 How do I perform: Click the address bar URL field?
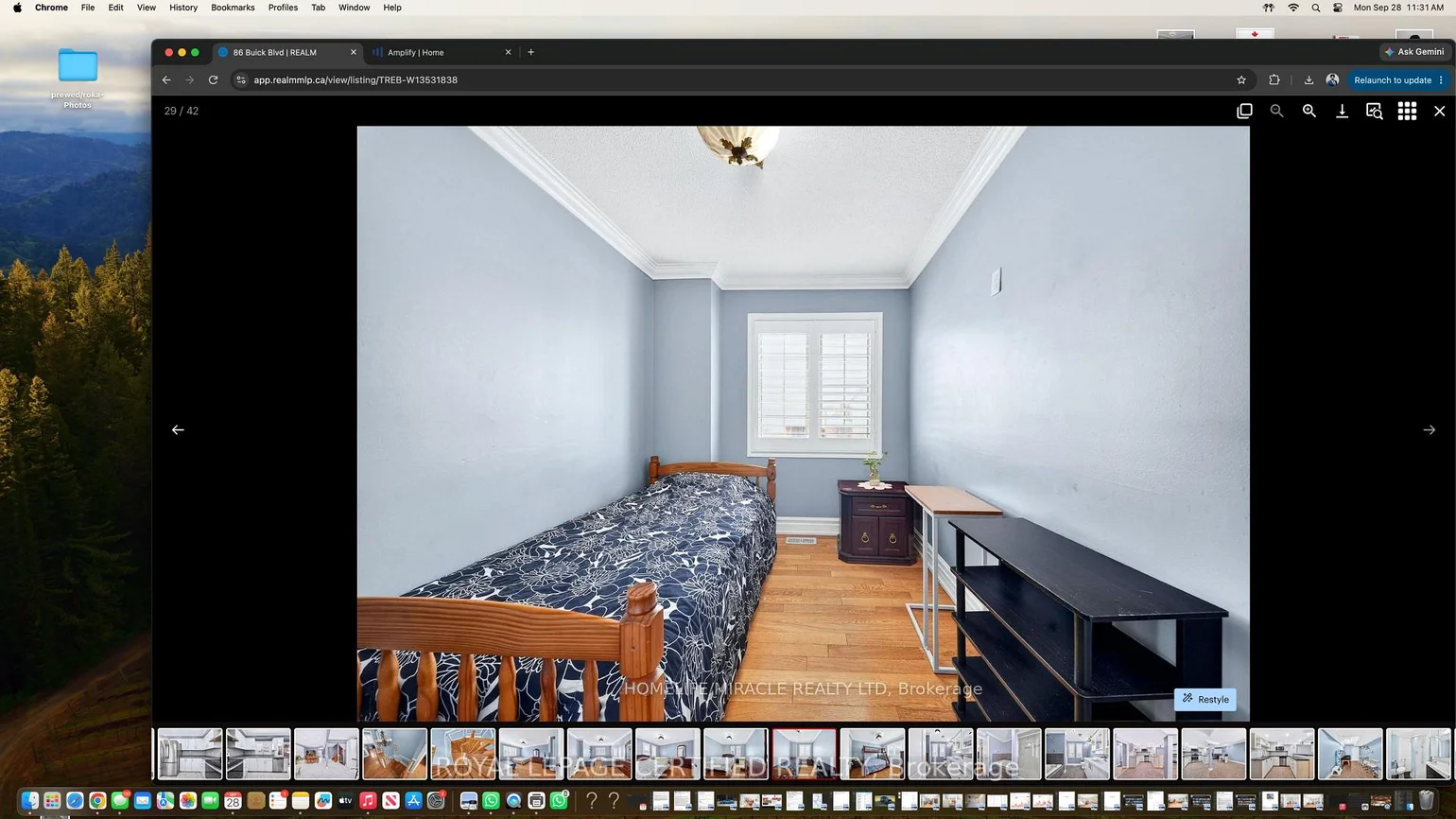[737, 80]
